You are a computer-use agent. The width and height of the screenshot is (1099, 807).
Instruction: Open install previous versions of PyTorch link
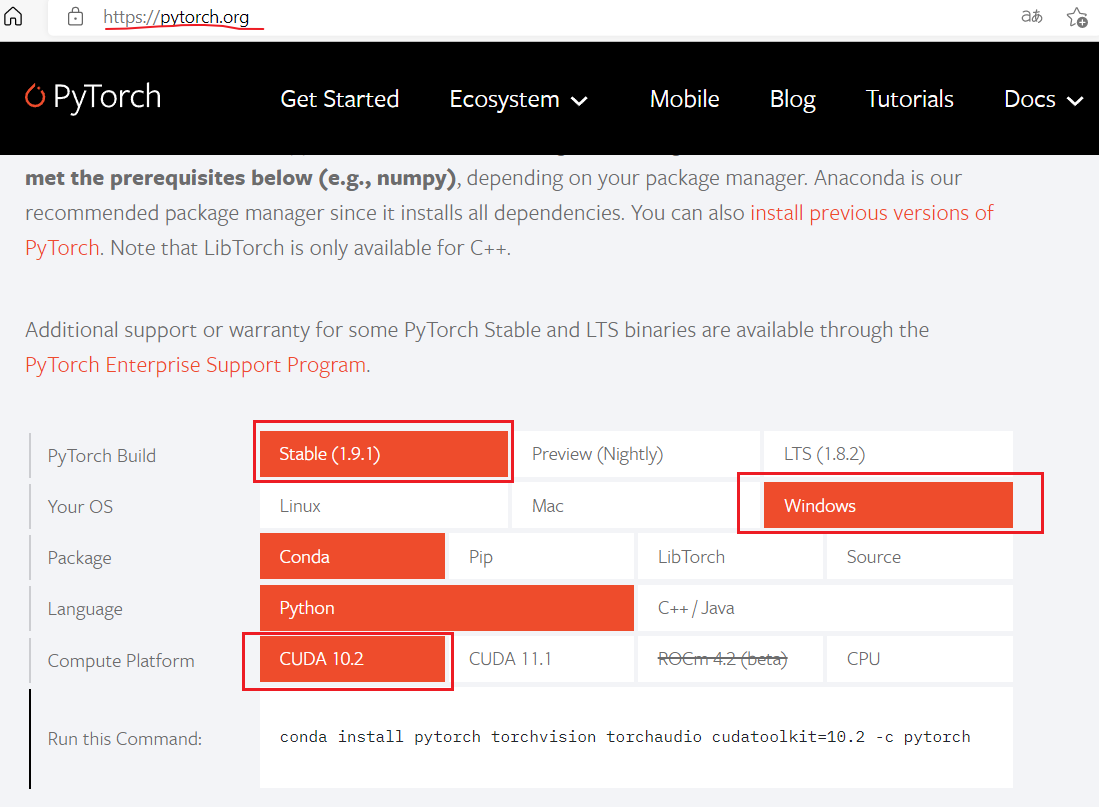point(871,212)
